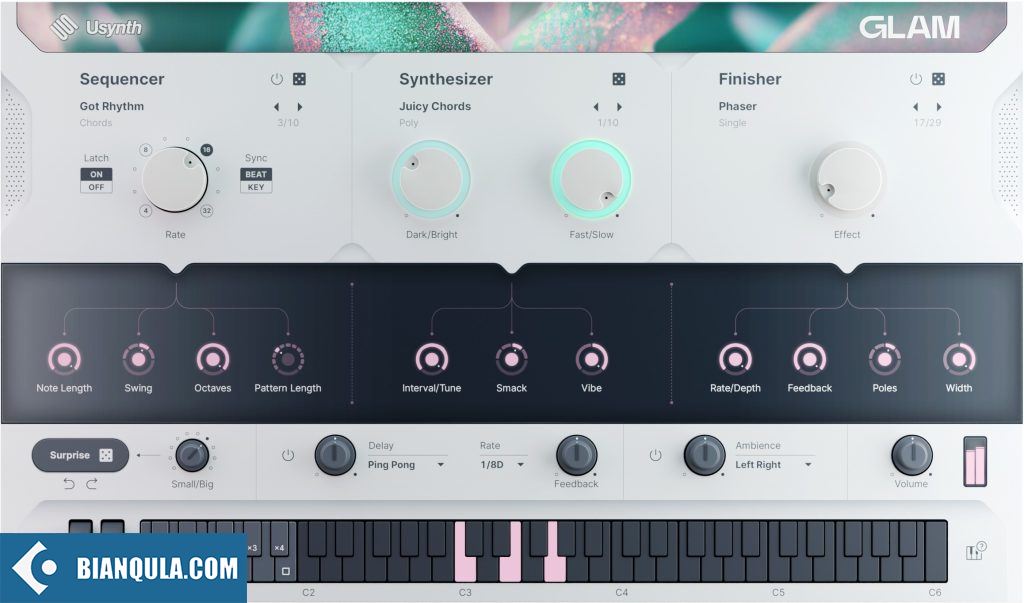
Task: Toggle the Sequencer power icon
Action: click(x=277, y=79)
